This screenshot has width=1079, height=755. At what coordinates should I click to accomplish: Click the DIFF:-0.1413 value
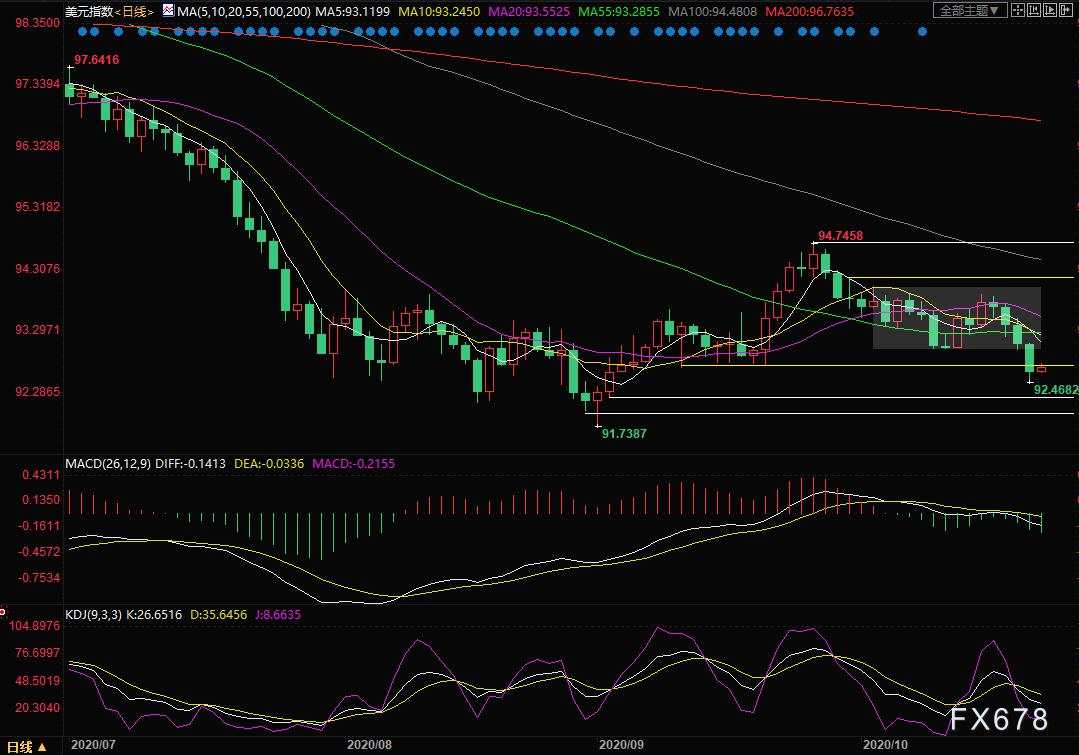coord(191,464)
